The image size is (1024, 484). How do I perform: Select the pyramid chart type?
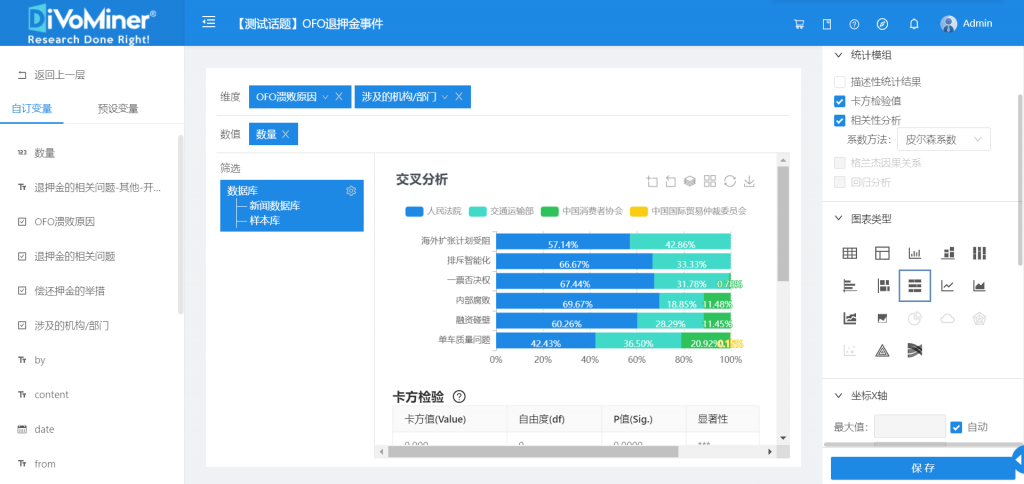[882, 351]
